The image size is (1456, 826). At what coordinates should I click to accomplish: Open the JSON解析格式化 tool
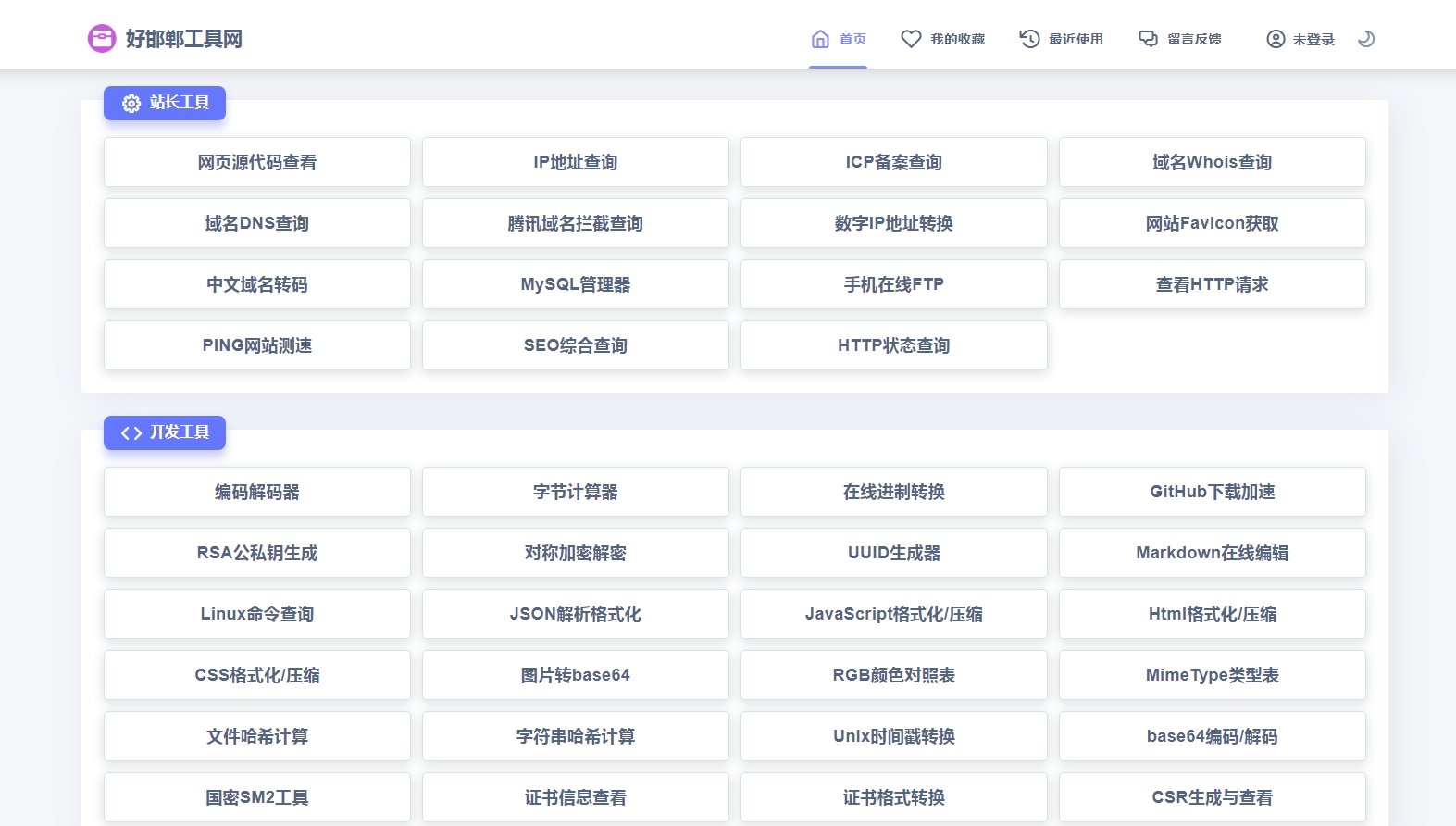click(x=575, y=614)
